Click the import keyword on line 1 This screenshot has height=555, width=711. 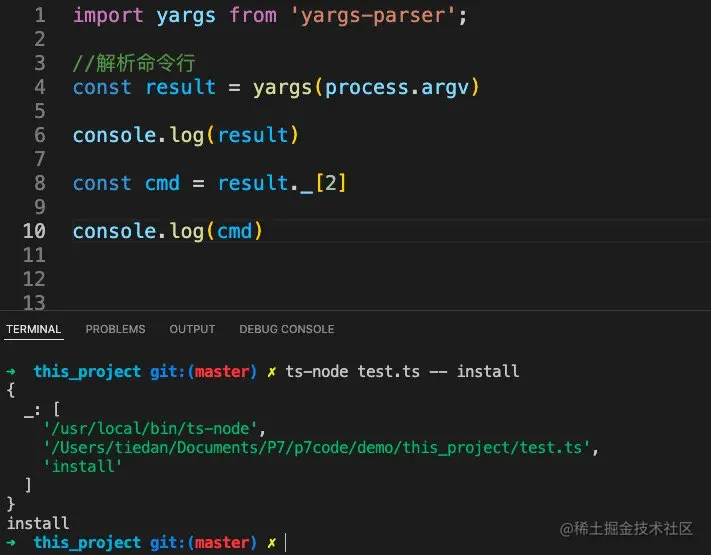click(x=108, y=15)
